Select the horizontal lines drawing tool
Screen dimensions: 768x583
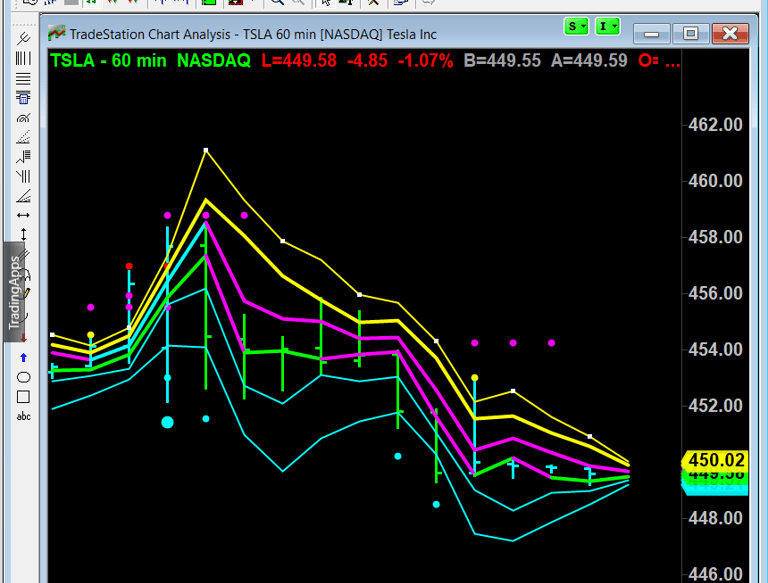point(23,78)
